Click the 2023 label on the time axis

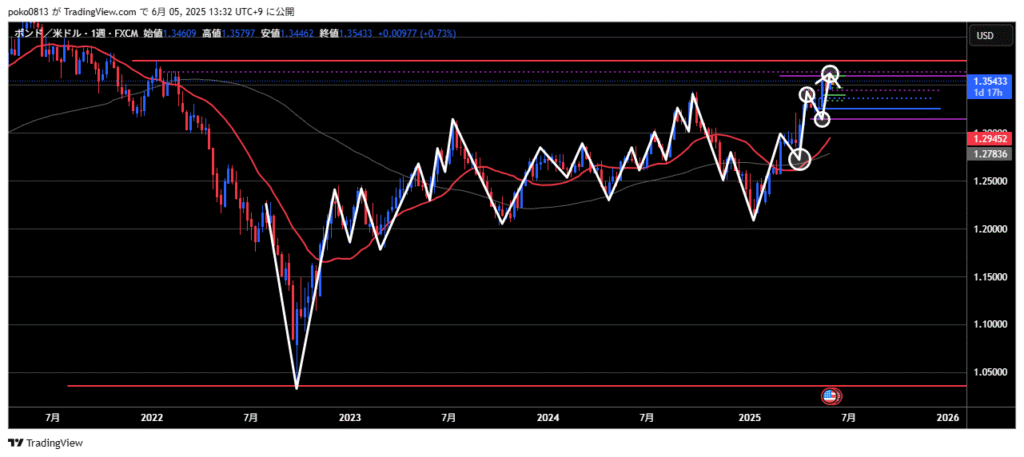click(350, 416)
